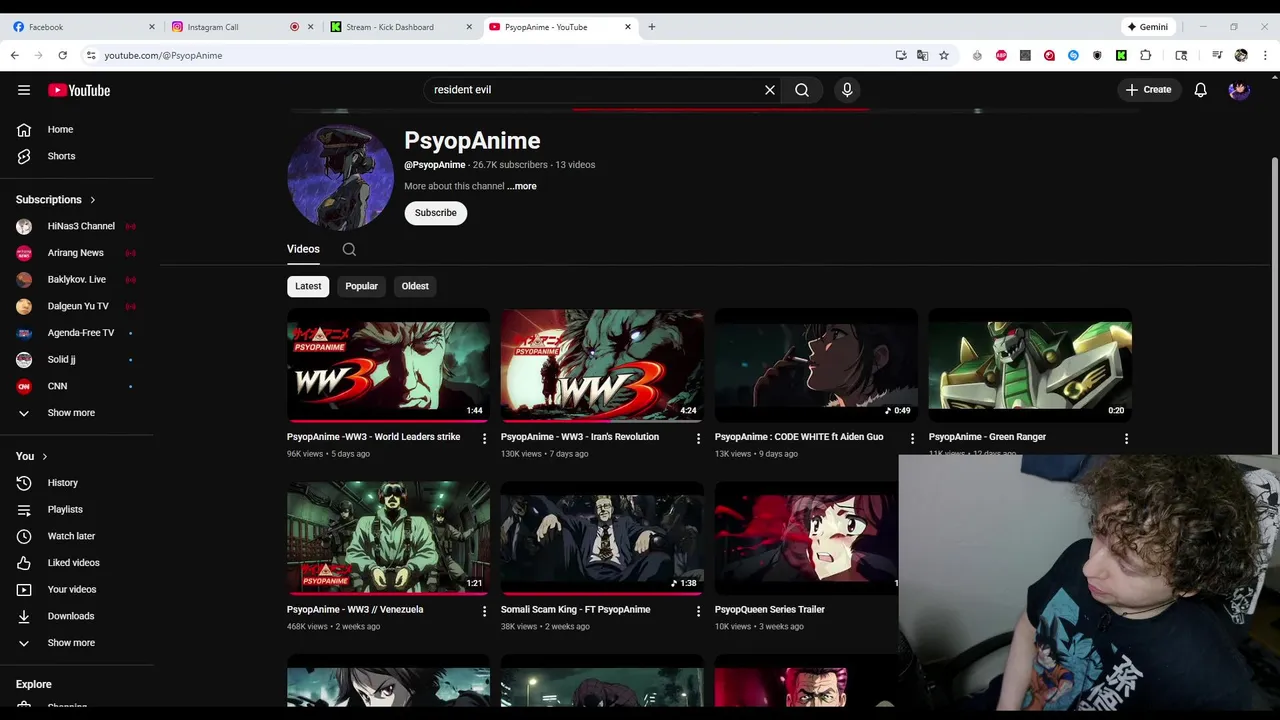Open options for Somali Scam King video
Viewport: 1280px width, 720px height.
698,611
